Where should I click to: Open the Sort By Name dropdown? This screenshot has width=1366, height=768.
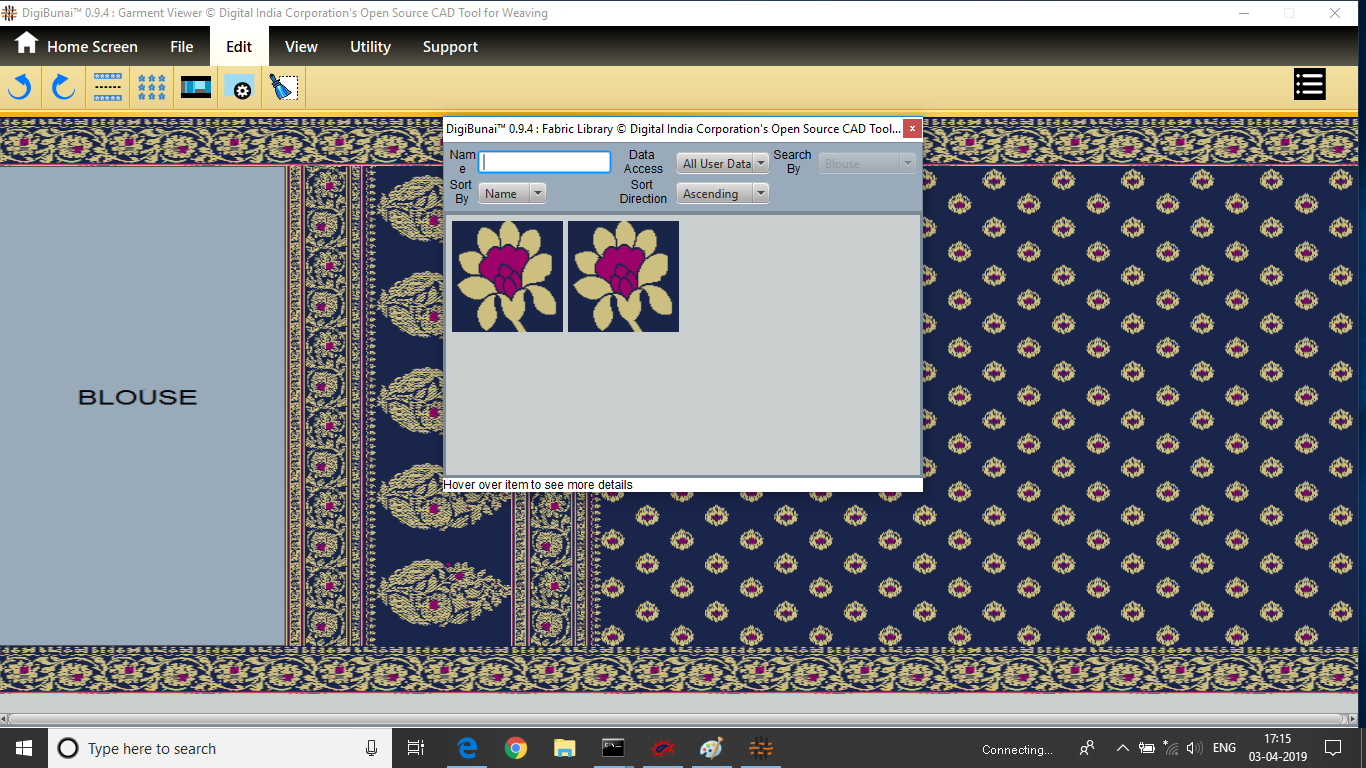(x=512, y=193)
